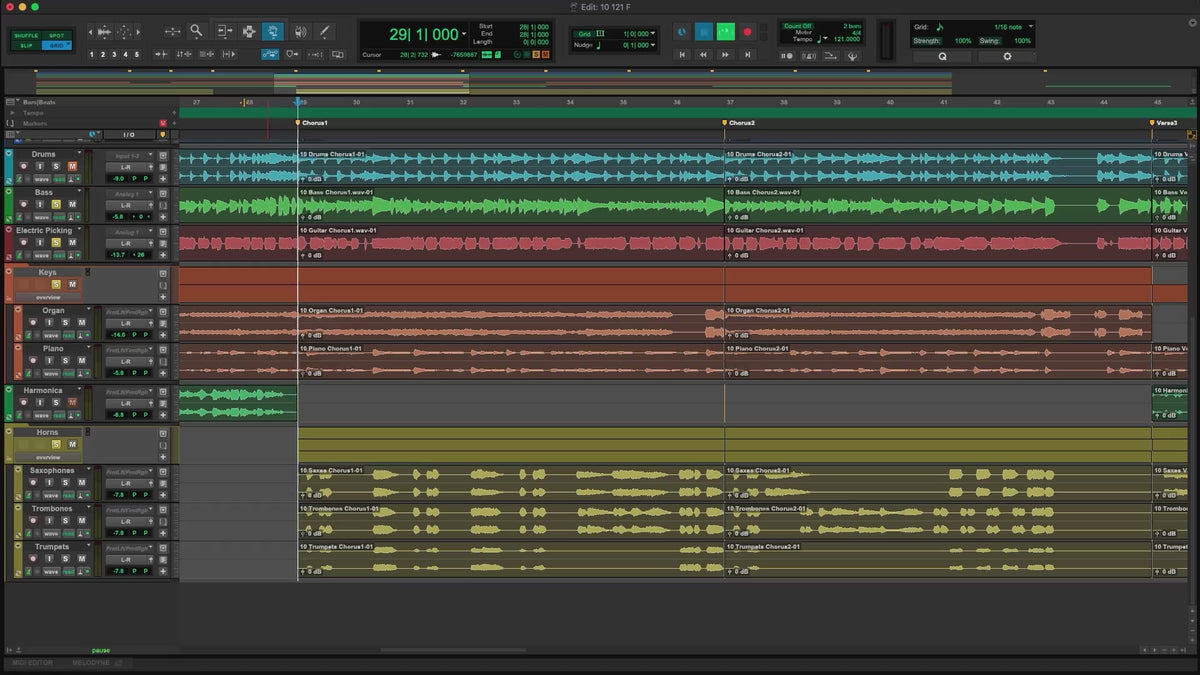Image resolution: width=1200 pixels, height=675 pixels.
Task: Open the 1/16 note grid dropdown
Action: [1031, 27]
